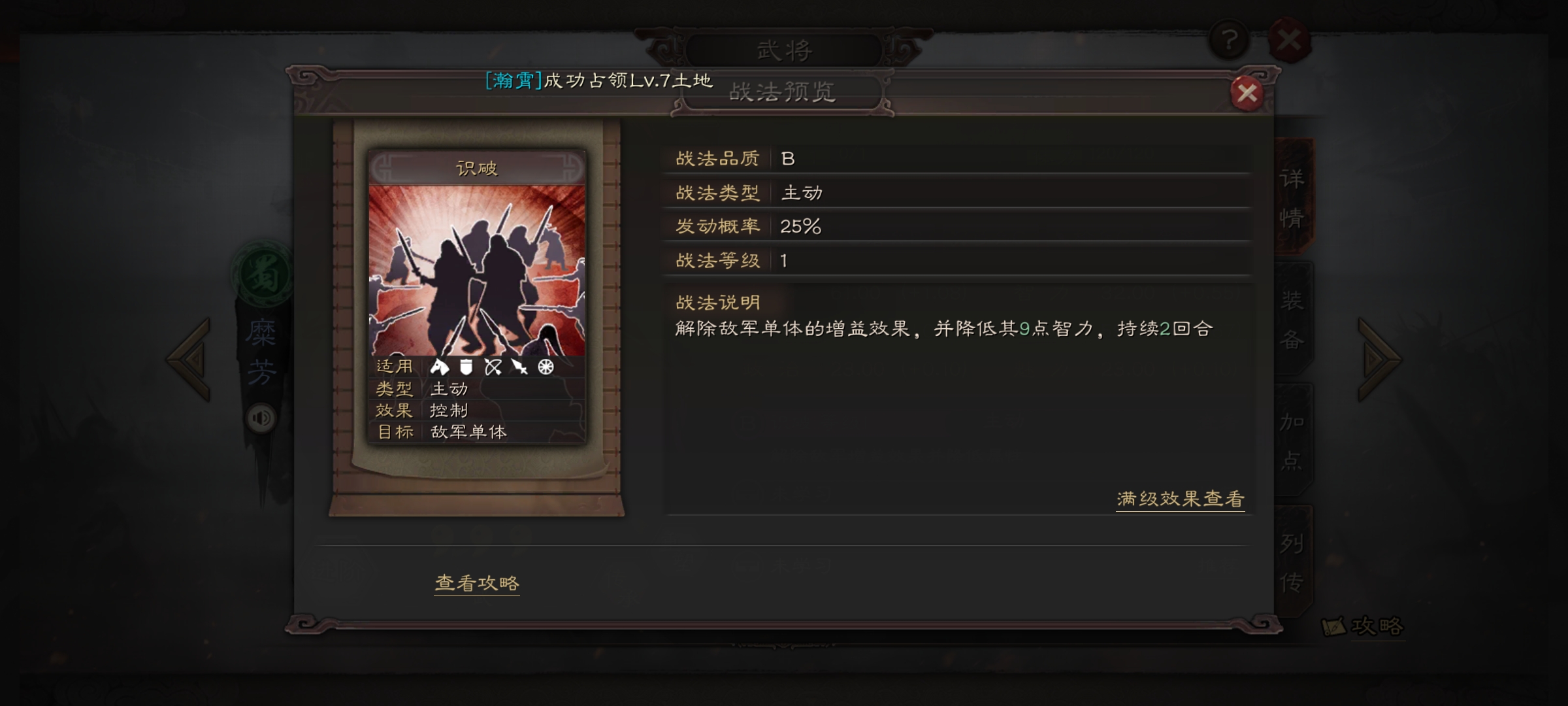This screenshot has width=1568, height=706.
Task: Click the shield infantry unit icon
Action: pyautogui.click(x=466, y=367)
